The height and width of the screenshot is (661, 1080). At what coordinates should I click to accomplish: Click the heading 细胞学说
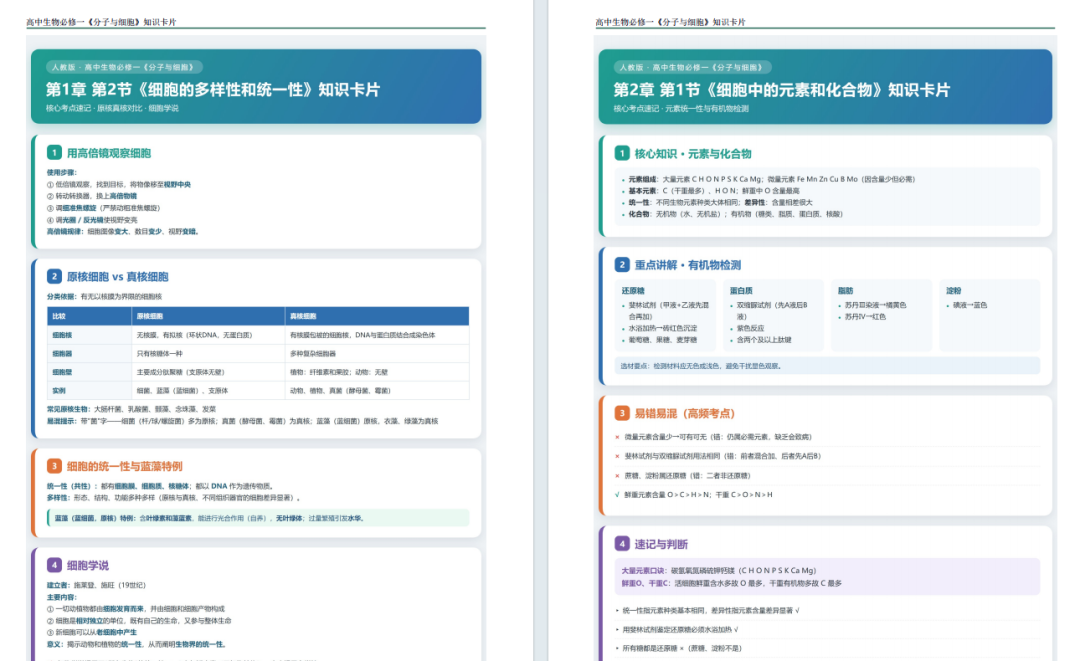pos(87,565)
